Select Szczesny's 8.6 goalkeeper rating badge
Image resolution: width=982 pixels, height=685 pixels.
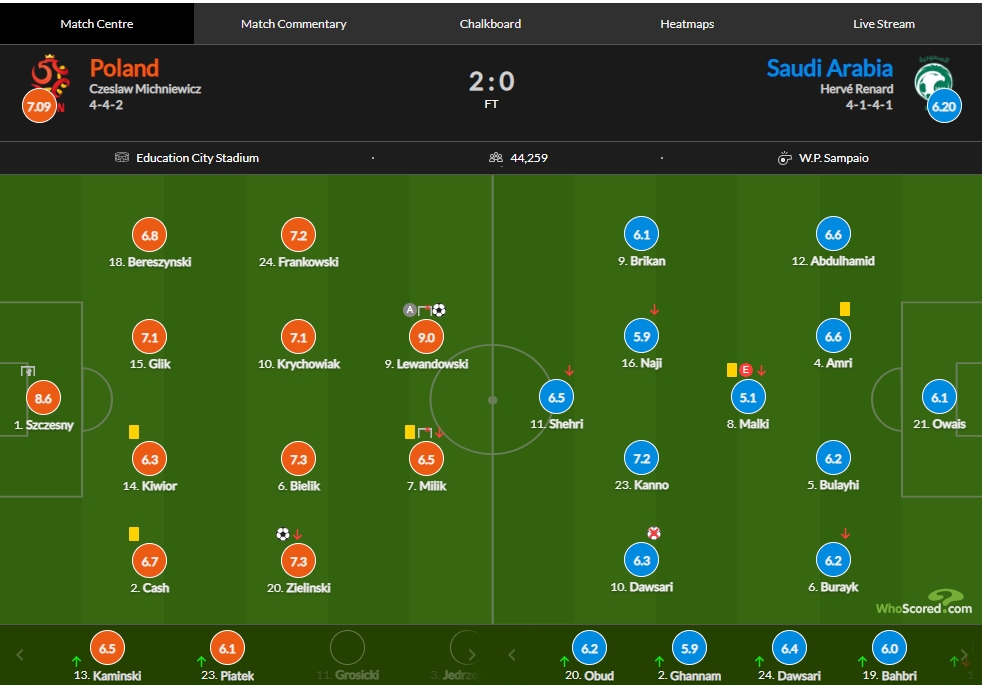(x=43, y=398)
